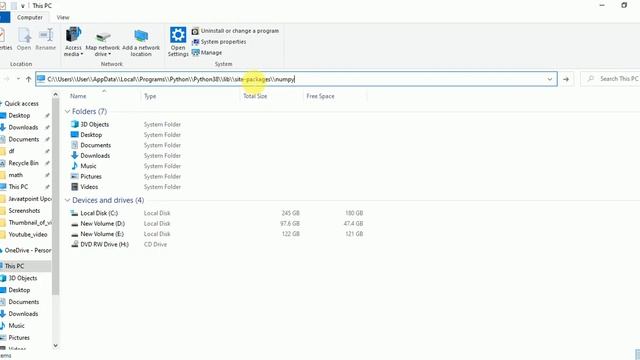Collapse the Devices and drives (4) group

67,200
